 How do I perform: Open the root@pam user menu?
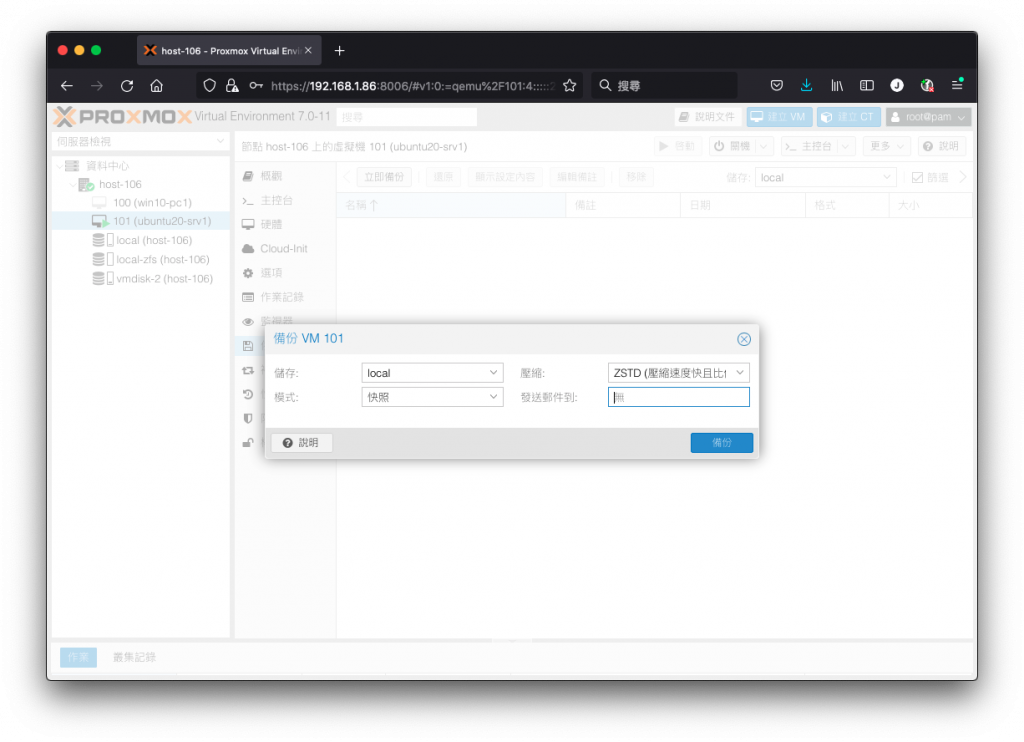927,117
